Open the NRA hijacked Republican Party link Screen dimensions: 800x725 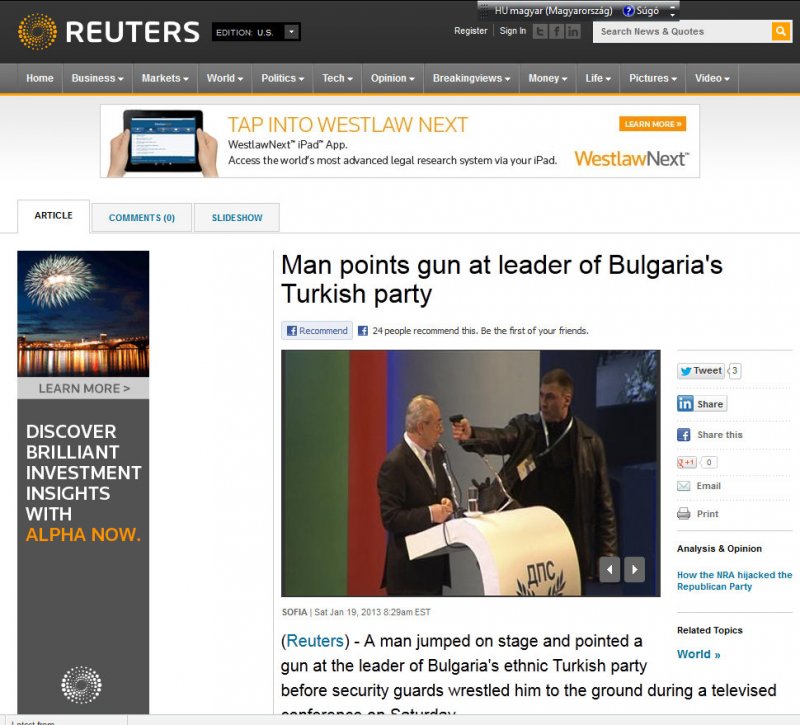pos(734,581)
